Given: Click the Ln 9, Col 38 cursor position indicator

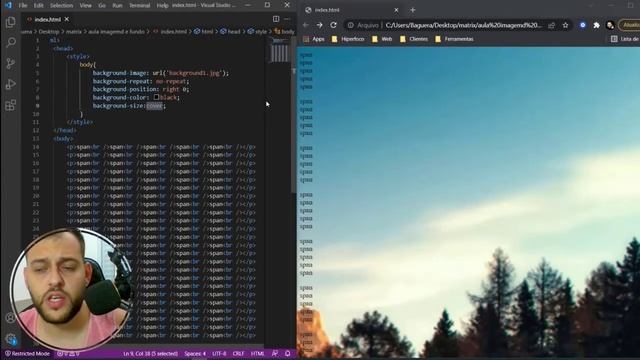Looking at the screenshot, I should 151,353.
